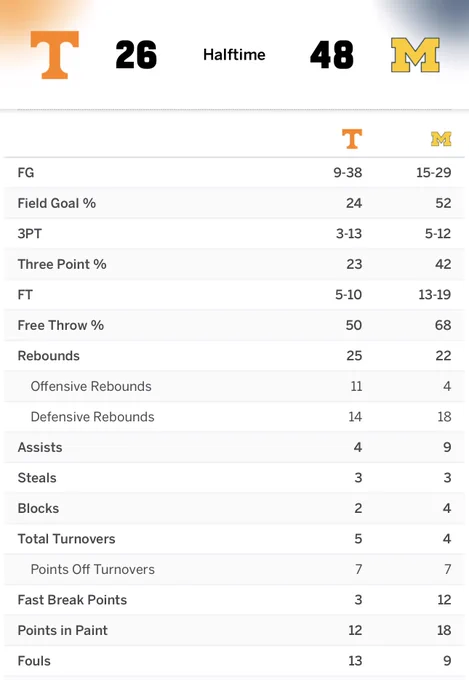Select the small Michigan logo column header
469x680 pixels.
pos(441,139)
